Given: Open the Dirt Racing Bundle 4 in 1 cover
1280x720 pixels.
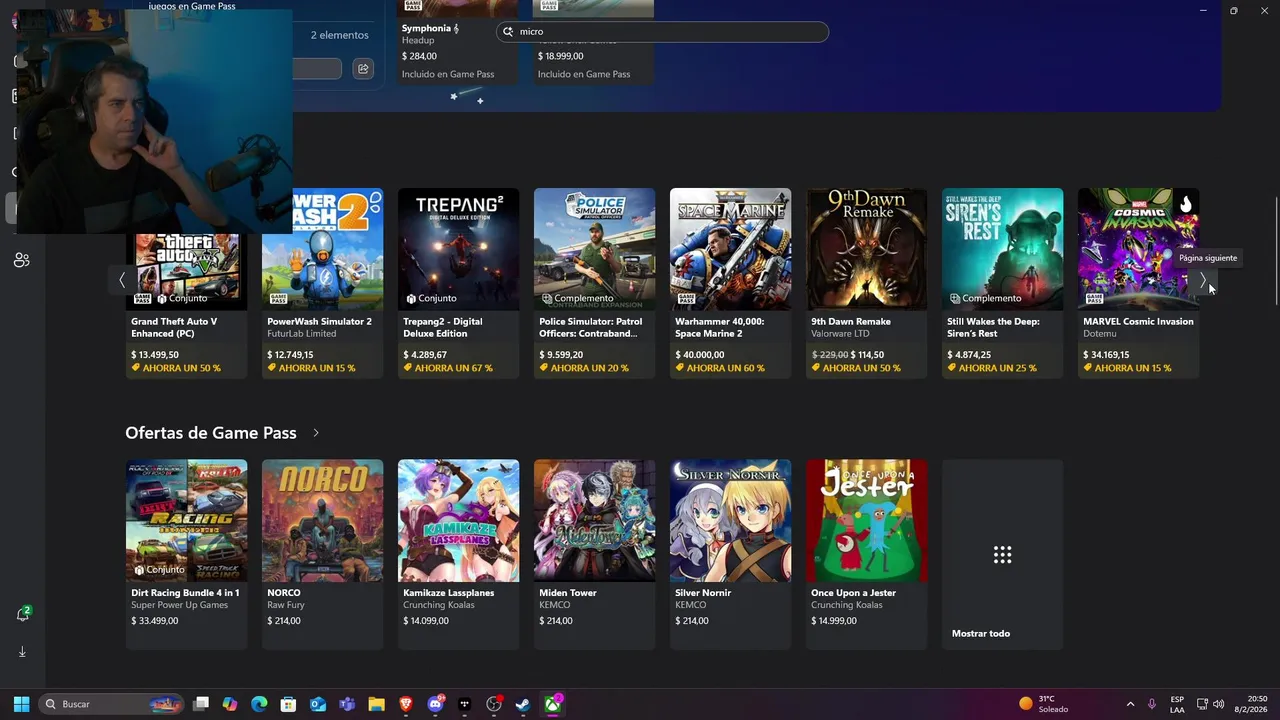Looking at the screenshot, I should [x=186, y=520].
